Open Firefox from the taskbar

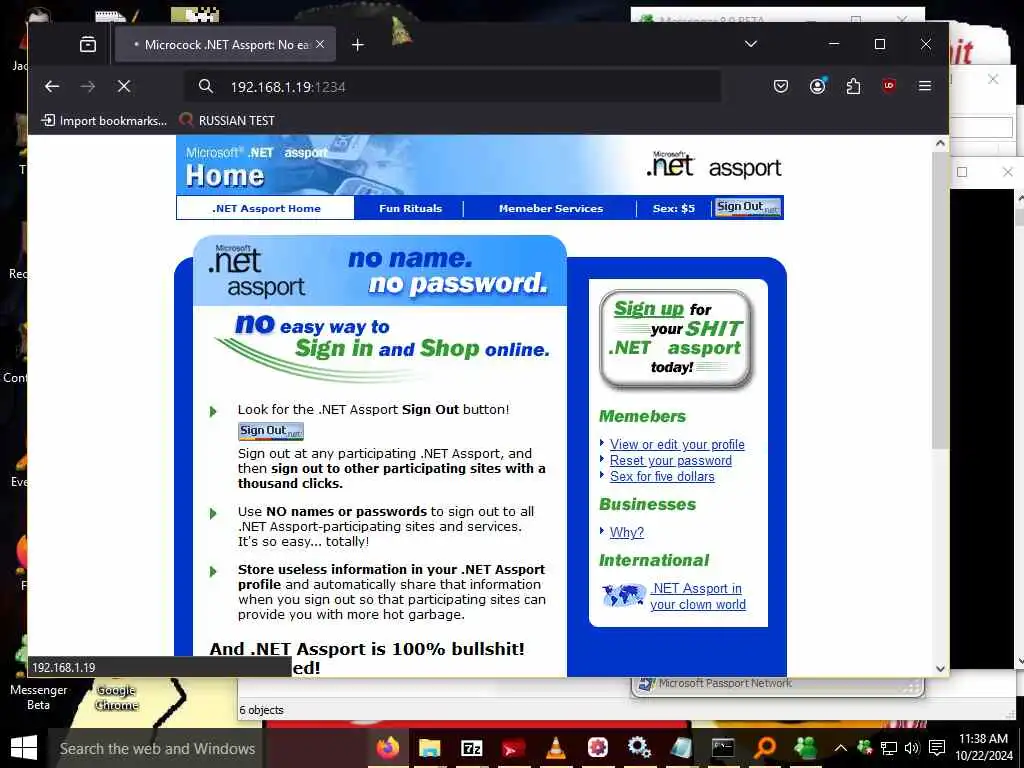click(x=388, y=747)
